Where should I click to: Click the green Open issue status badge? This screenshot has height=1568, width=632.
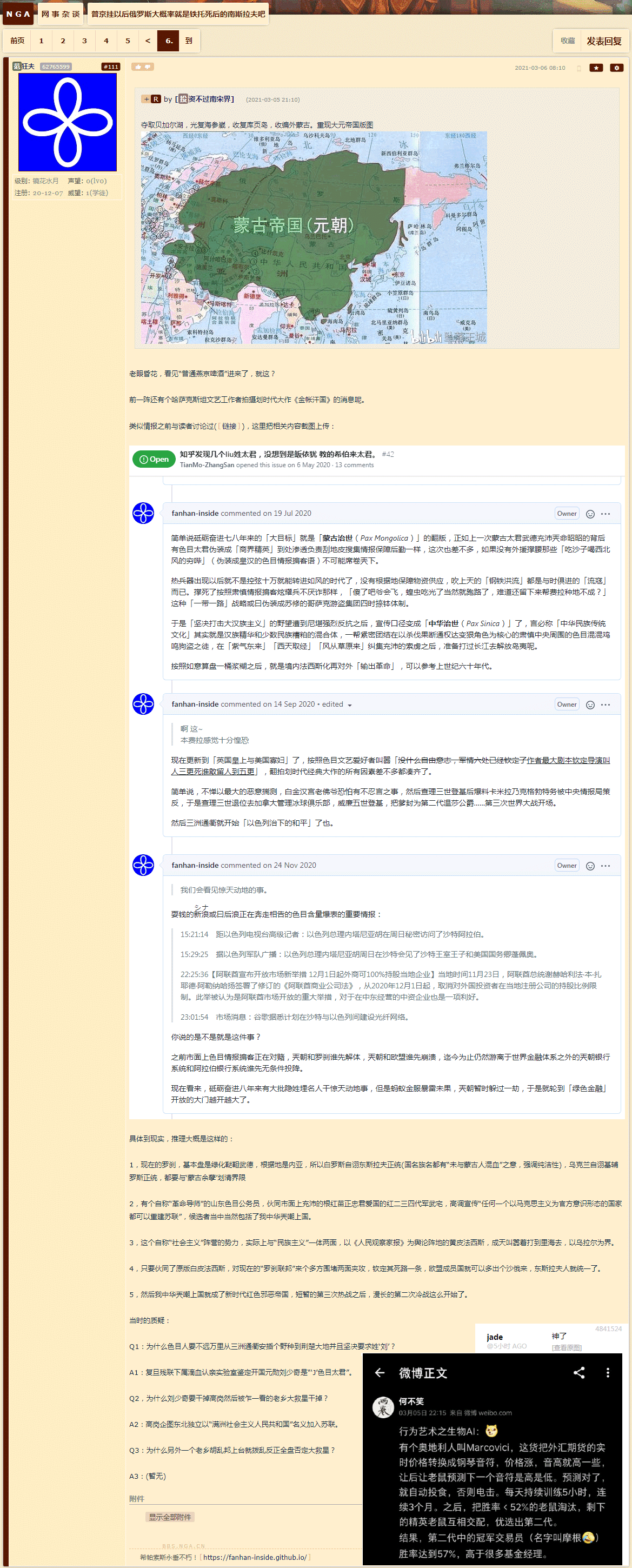(154, 460)
